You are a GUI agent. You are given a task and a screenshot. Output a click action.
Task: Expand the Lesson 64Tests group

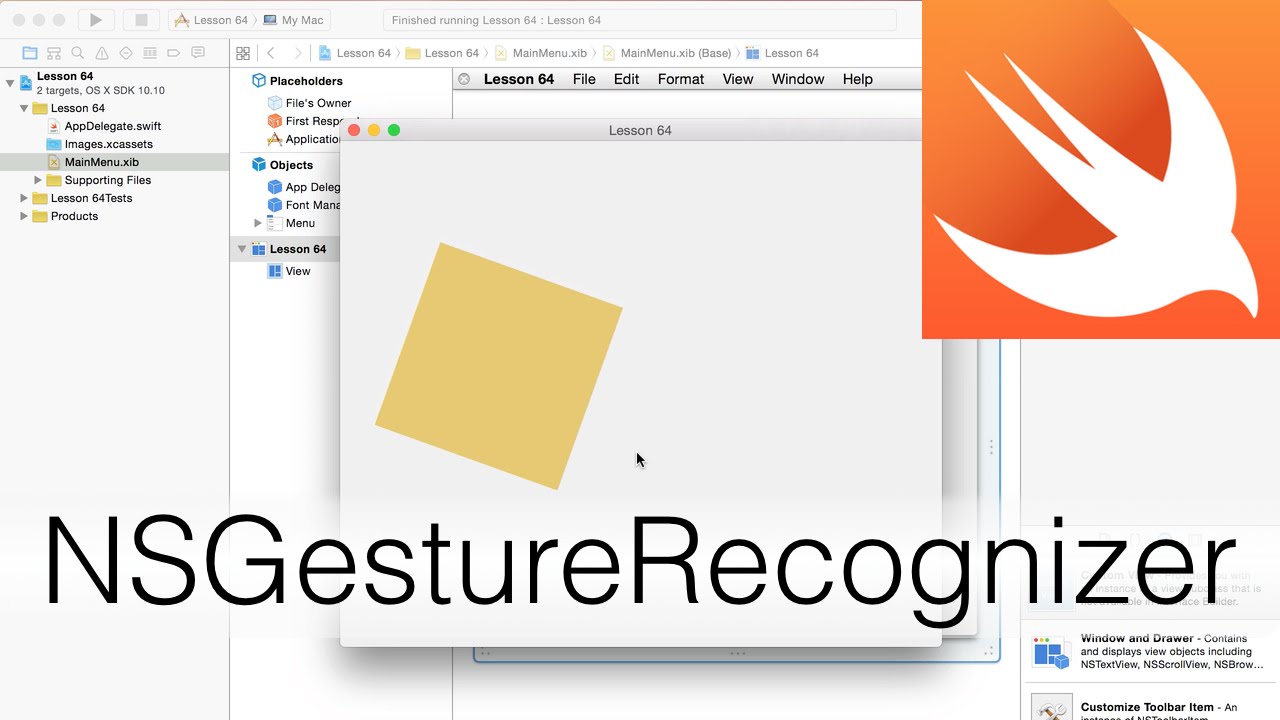pyautogui.click(x=24, y=198)
